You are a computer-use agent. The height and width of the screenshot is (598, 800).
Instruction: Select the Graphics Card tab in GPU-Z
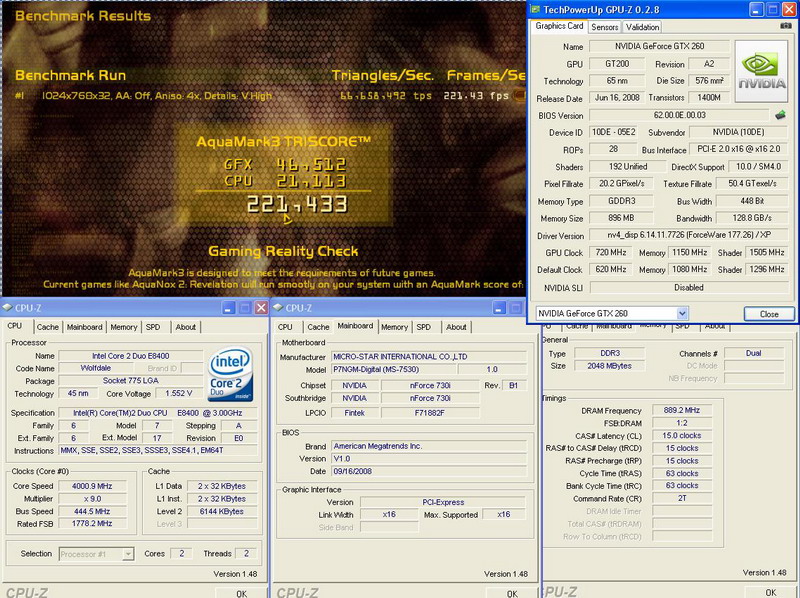[x=559, y=26]
